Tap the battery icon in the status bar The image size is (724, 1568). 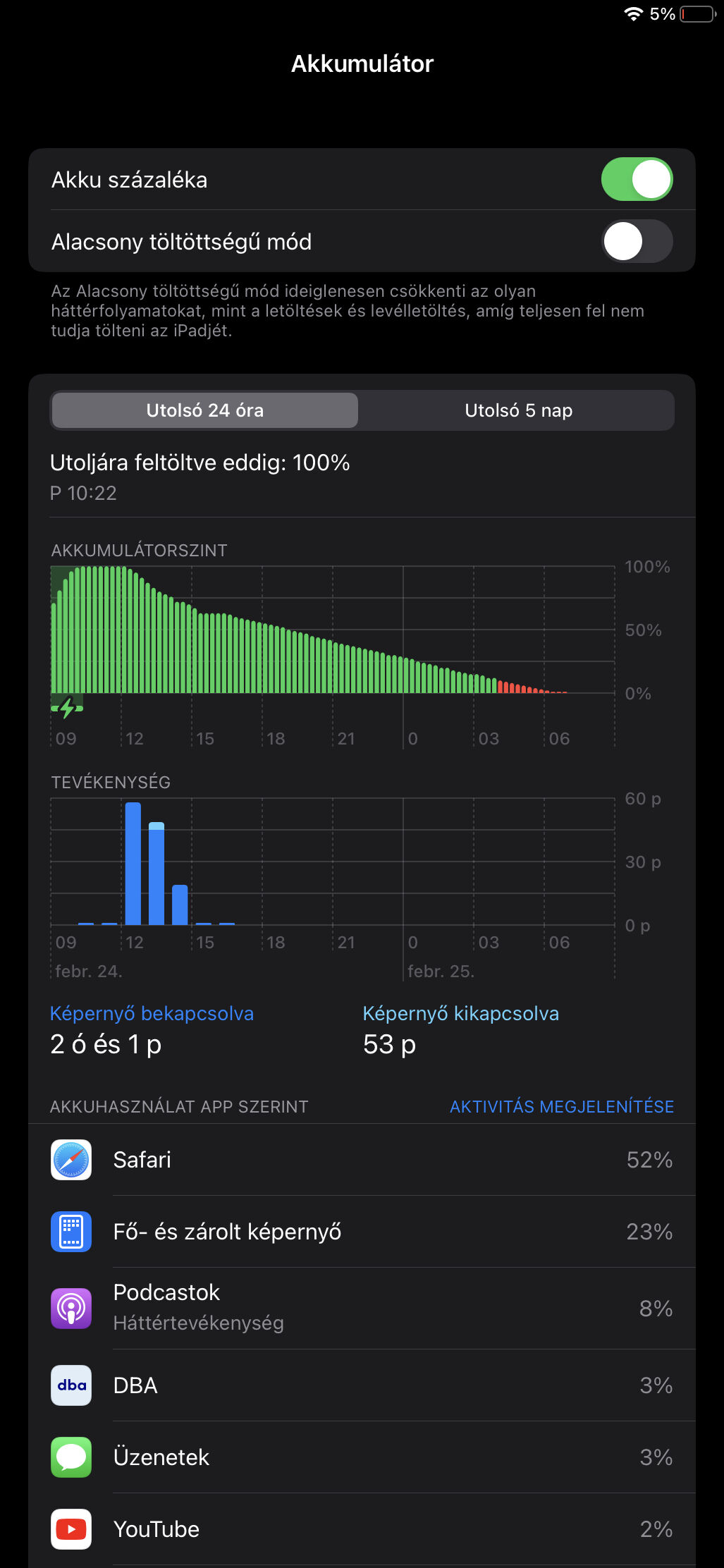tap(698, 14)
